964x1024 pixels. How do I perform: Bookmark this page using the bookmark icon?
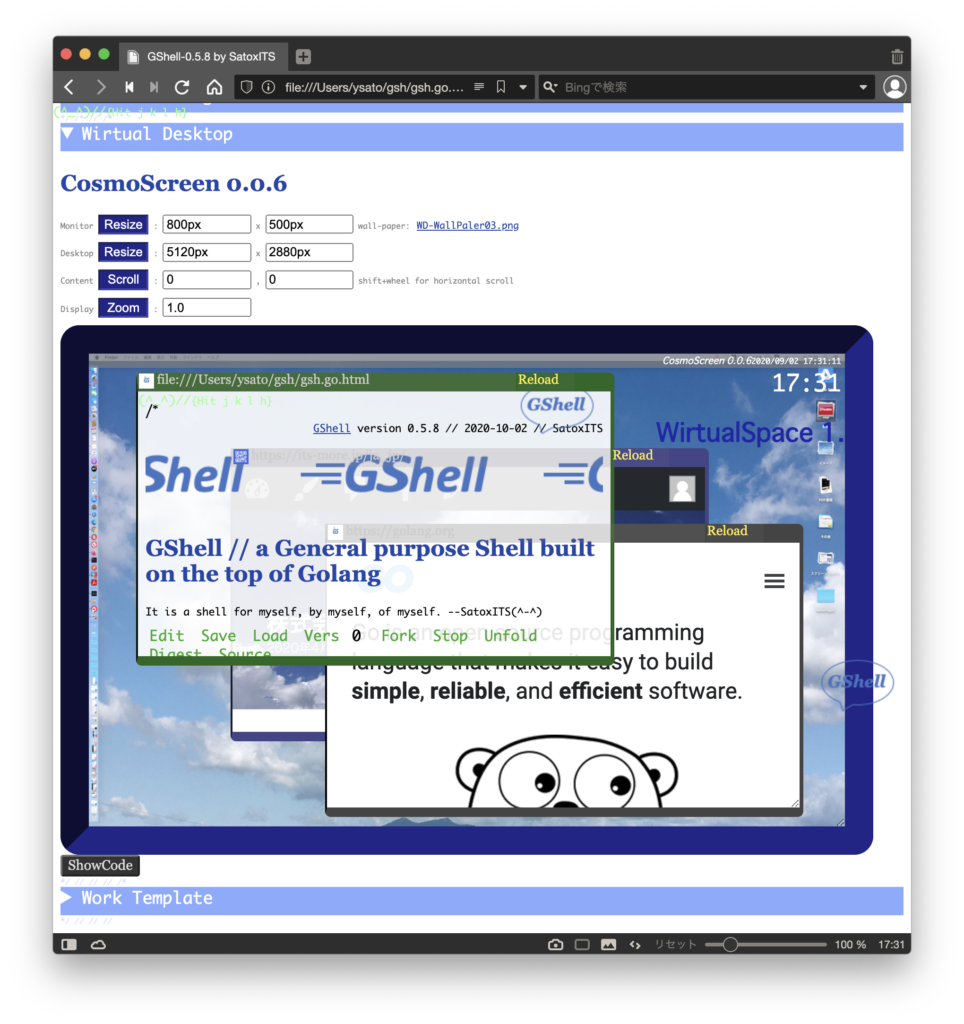click(501, 87)
